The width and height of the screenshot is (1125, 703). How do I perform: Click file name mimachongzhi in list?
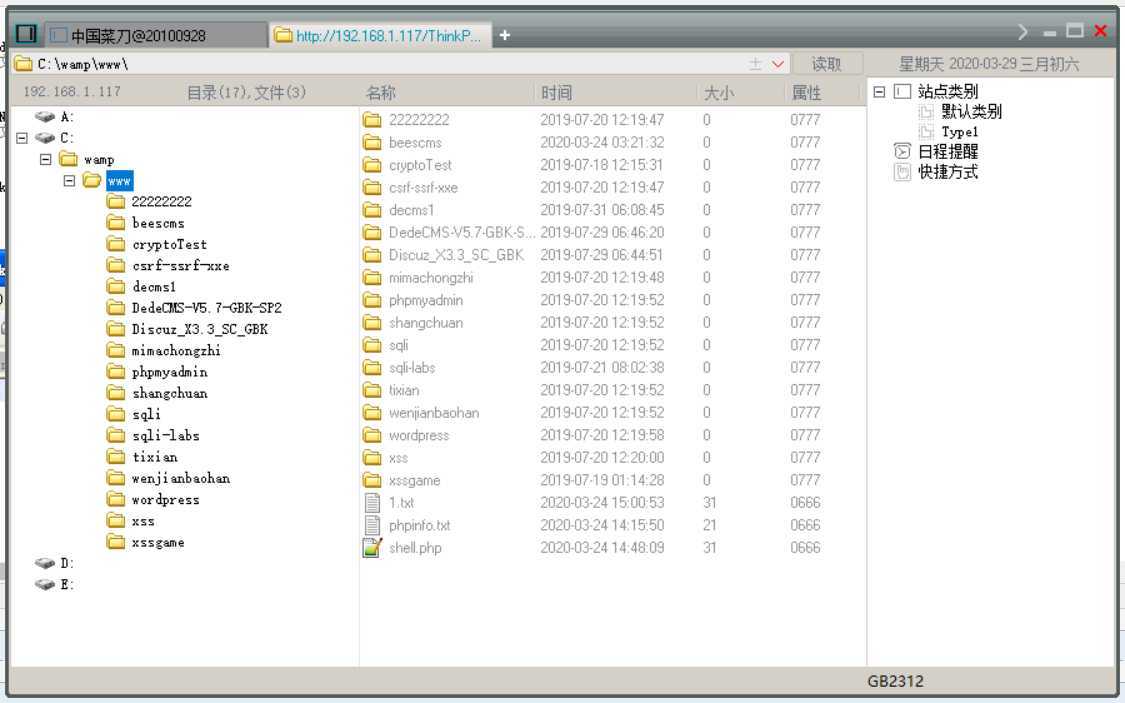(x=430, y=278)
